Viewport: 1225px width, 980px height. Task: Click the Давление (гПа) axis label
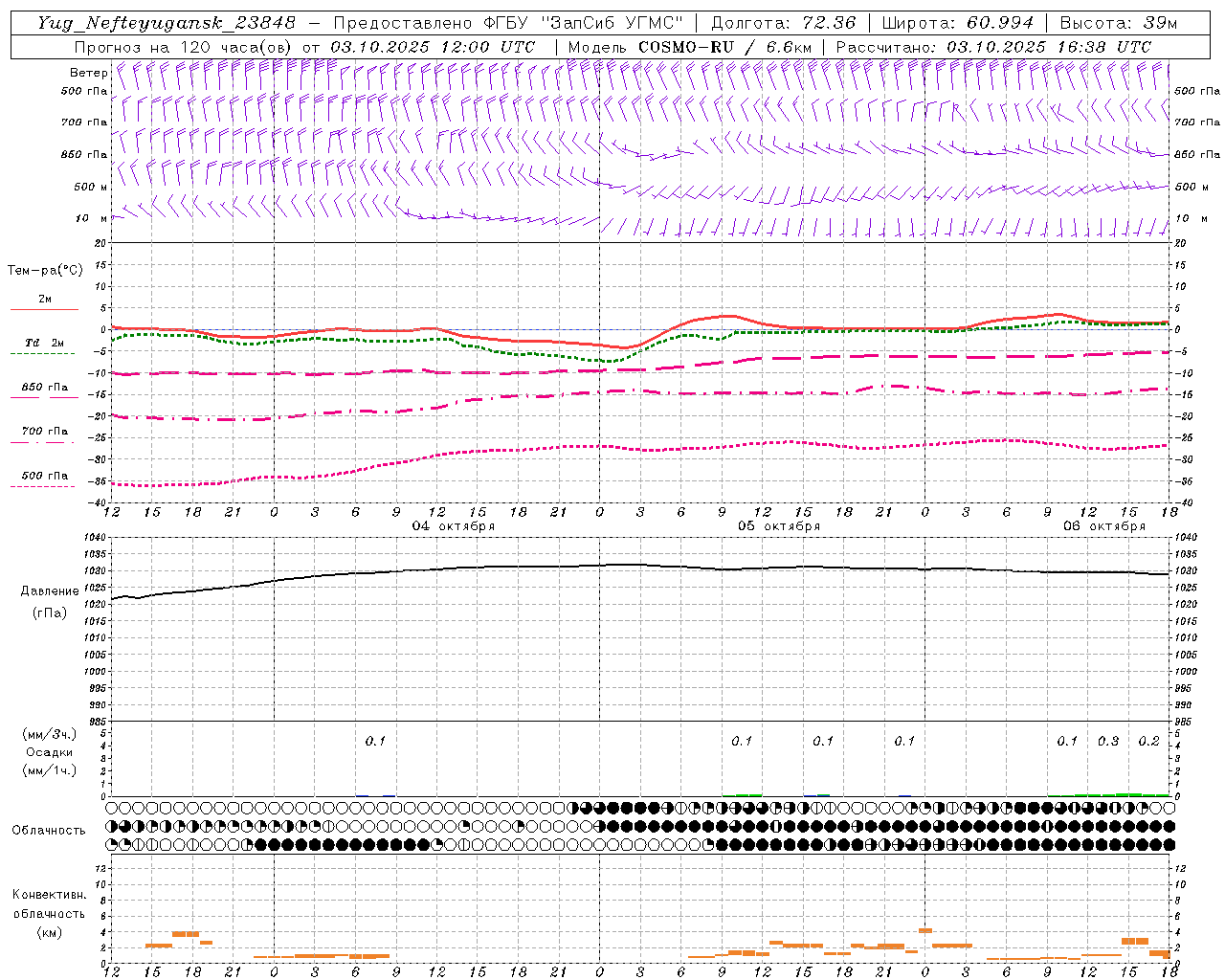click(x=50, y=602)
